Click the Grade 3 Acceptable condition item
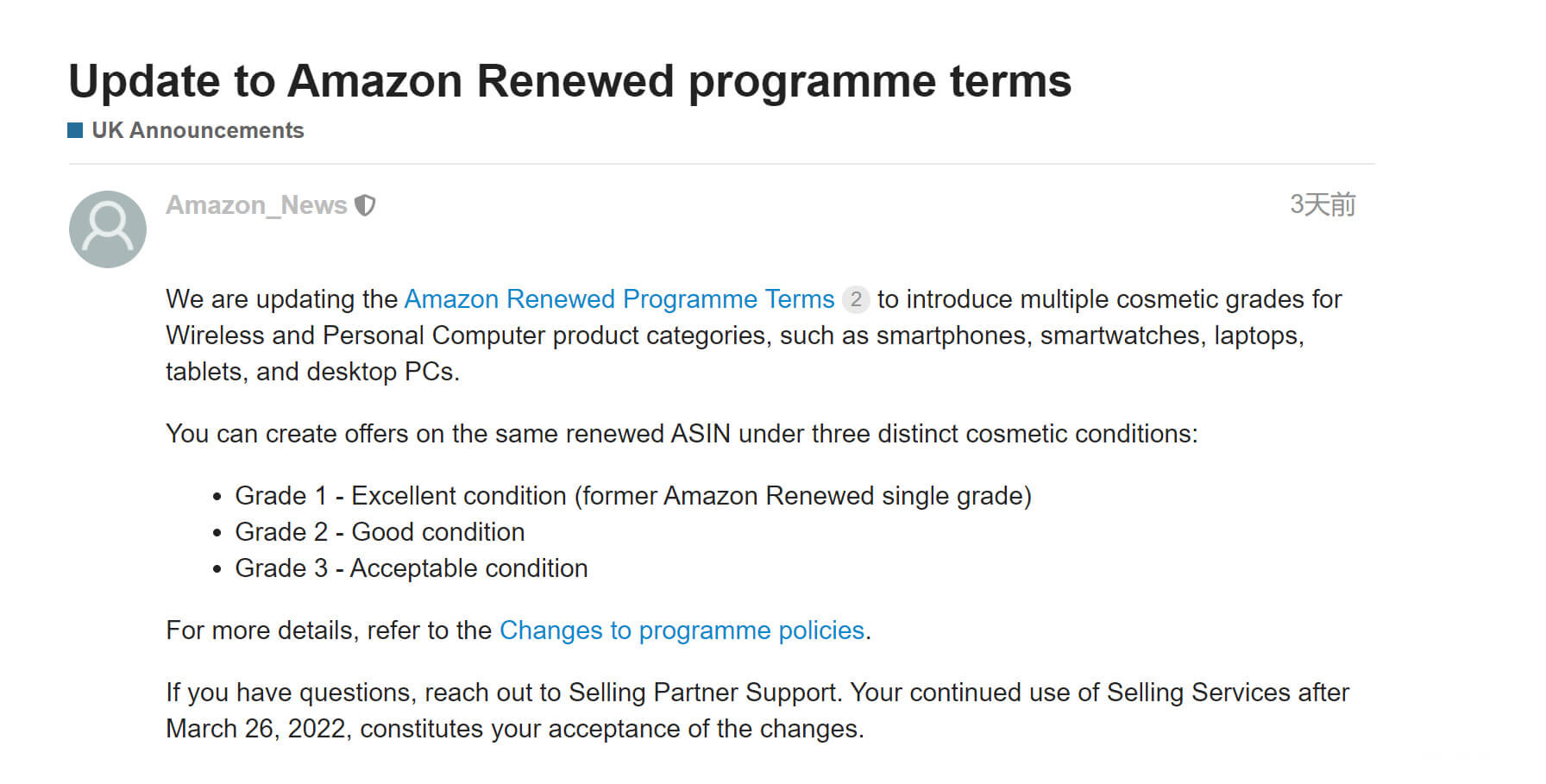Viewport: 1546px width, 784px height. [411, 568]
